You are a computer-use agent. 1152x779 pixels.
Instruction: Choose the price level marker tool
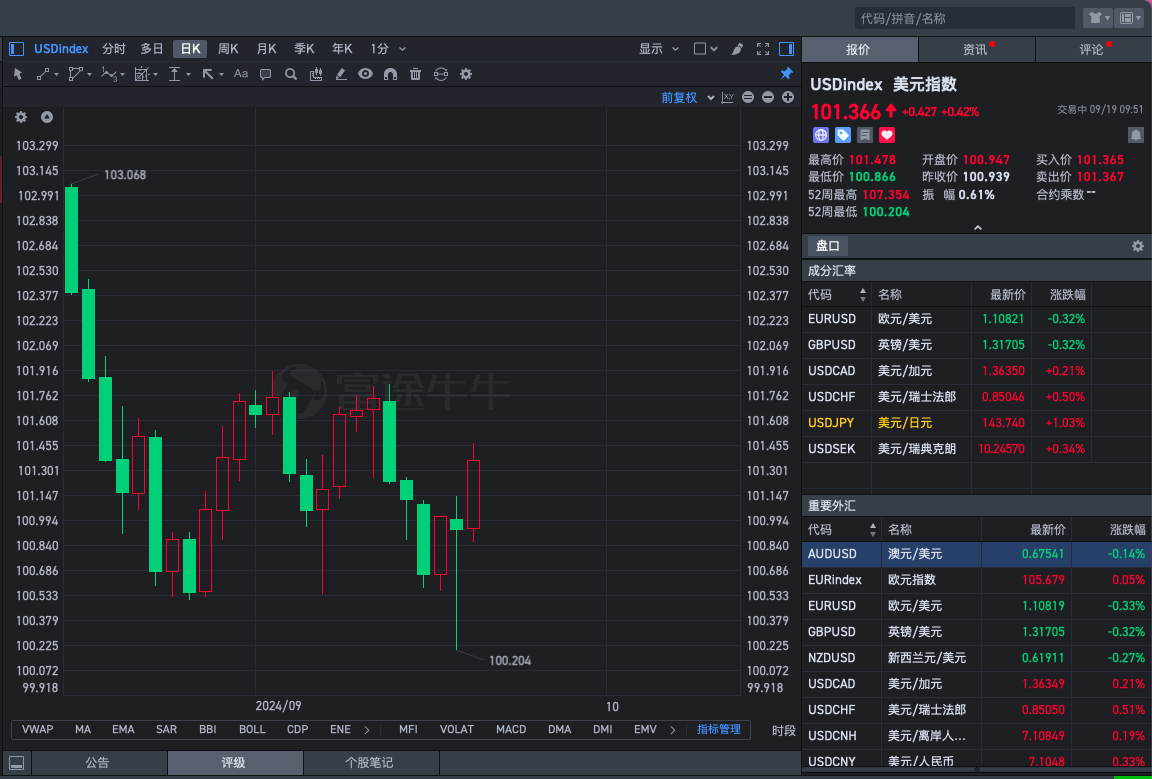175,73
